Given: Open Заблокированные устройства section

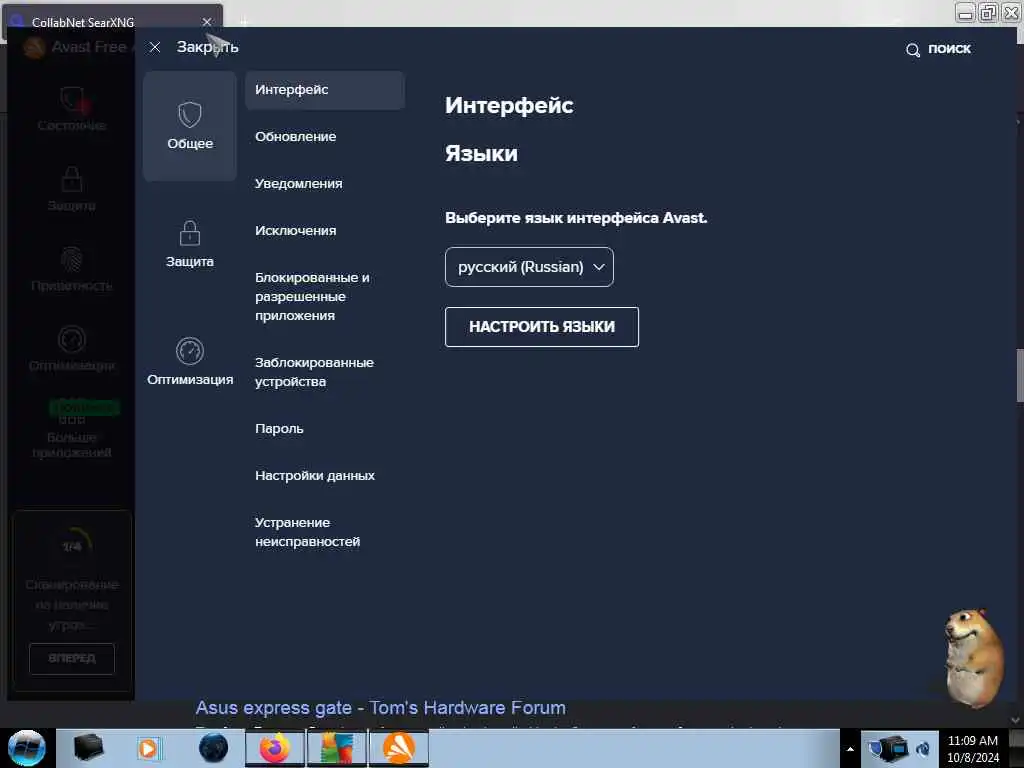Looking at the screenshot, I should tap(314, 372).
